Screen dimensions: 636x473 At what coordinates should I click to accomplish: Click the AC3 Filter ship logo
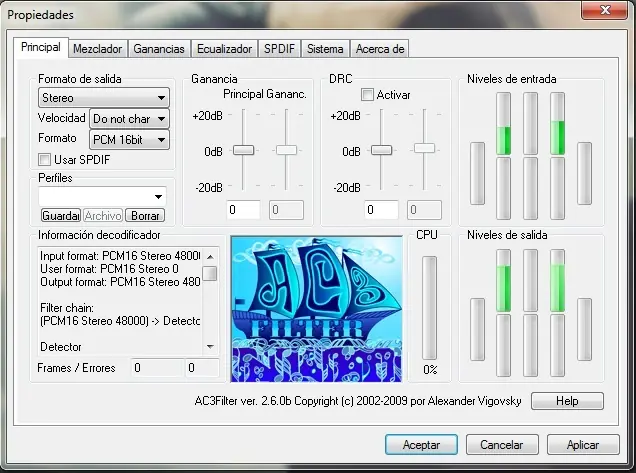[x=317, y=309]
